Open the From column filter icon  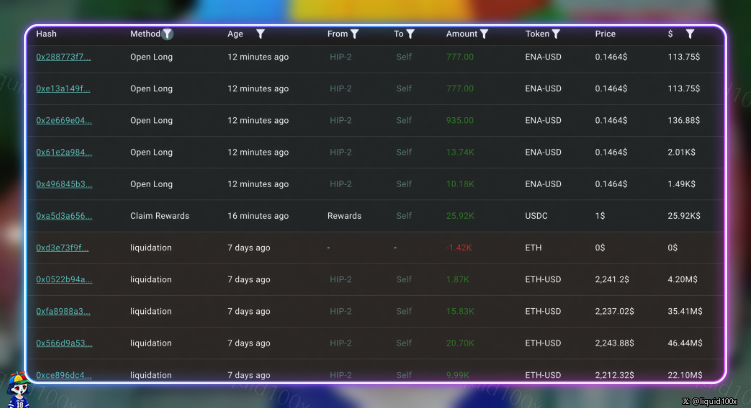coord(354,34)
